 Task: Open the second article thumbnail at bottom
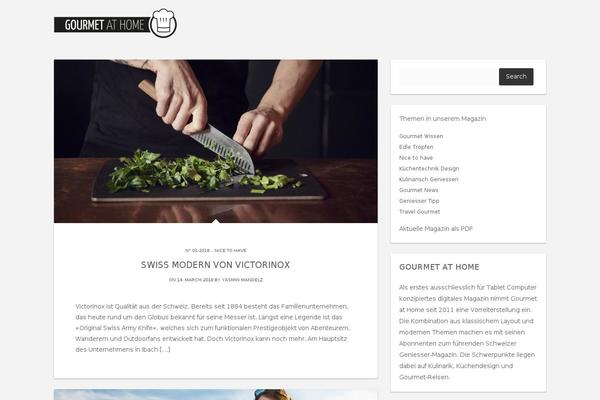216,395
